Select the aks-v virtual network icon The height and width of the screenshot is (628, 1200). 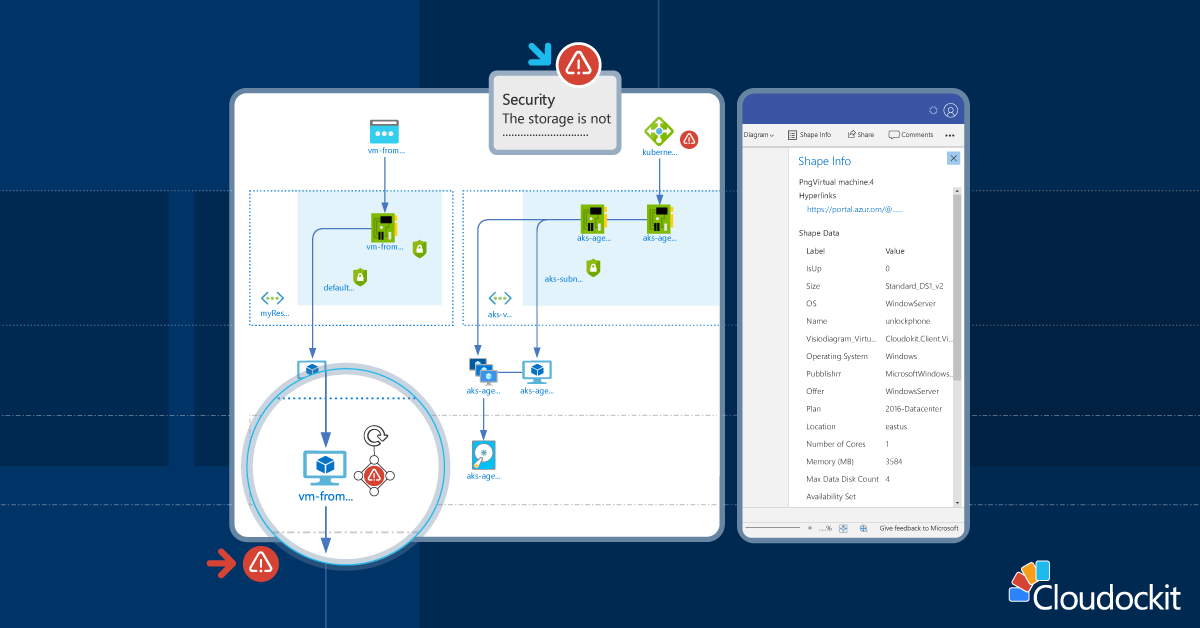(500, 298)
